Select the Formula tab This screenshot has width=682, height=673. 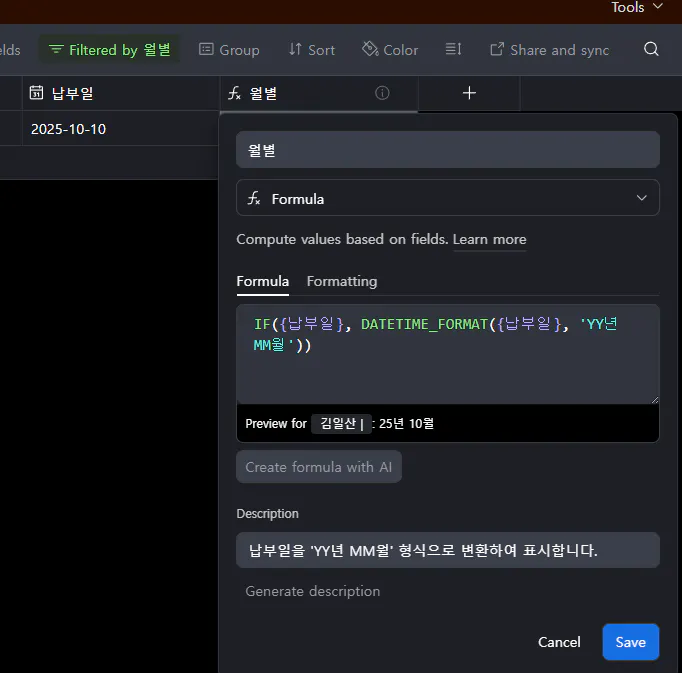(263, 281)
